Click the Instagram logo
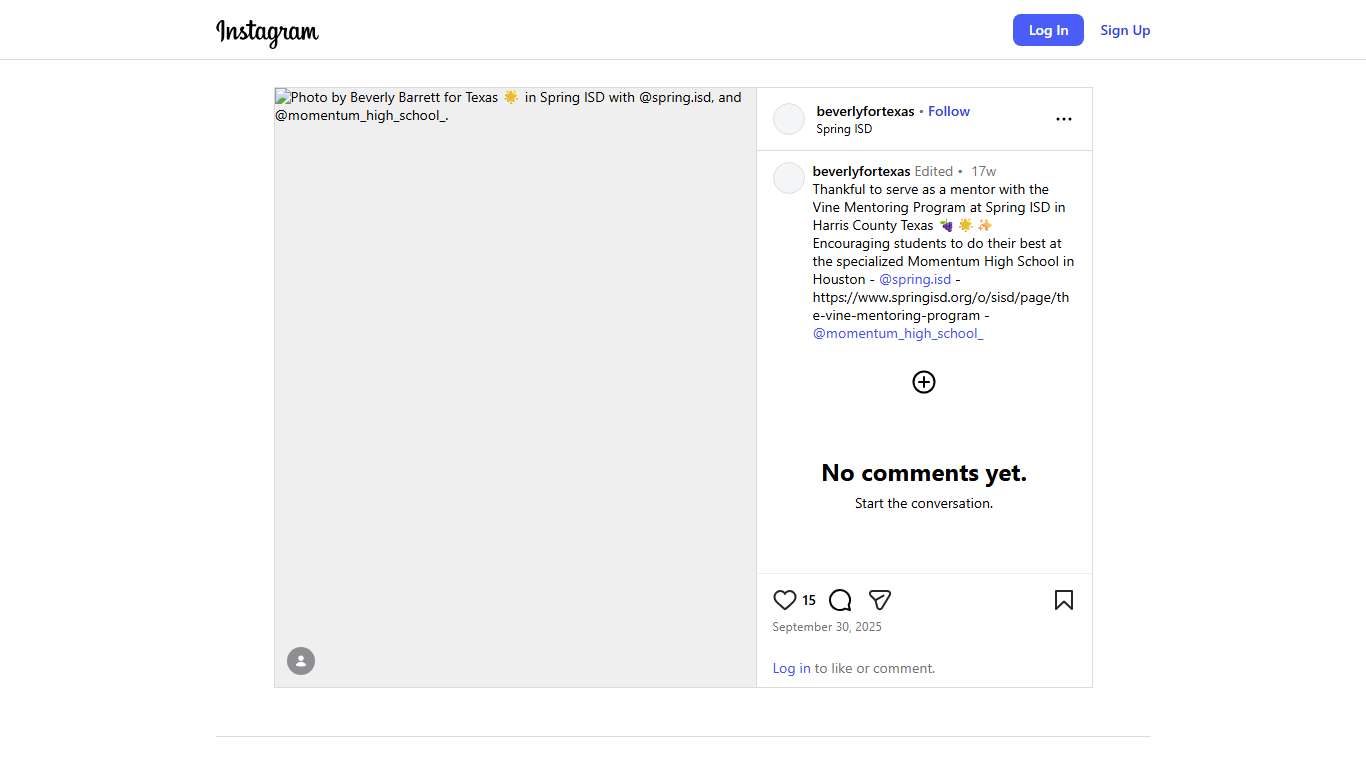This screenshot has height=768, width=1366. click(x=267, y=32)
